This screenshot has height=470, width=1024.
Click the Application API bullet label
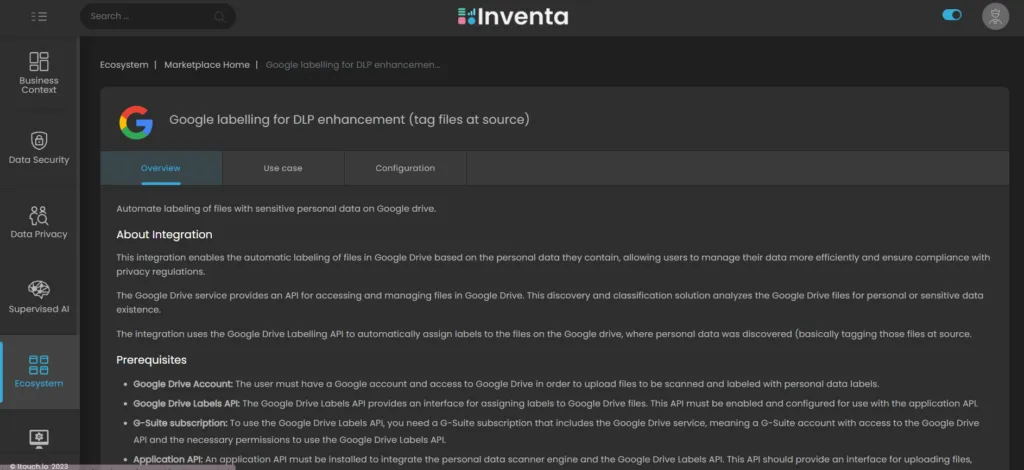[x=168, y=460]
